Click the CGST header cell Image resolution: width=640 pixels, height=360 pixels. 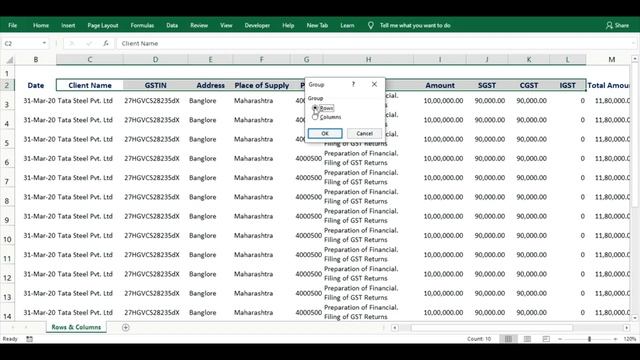(529, 85)
